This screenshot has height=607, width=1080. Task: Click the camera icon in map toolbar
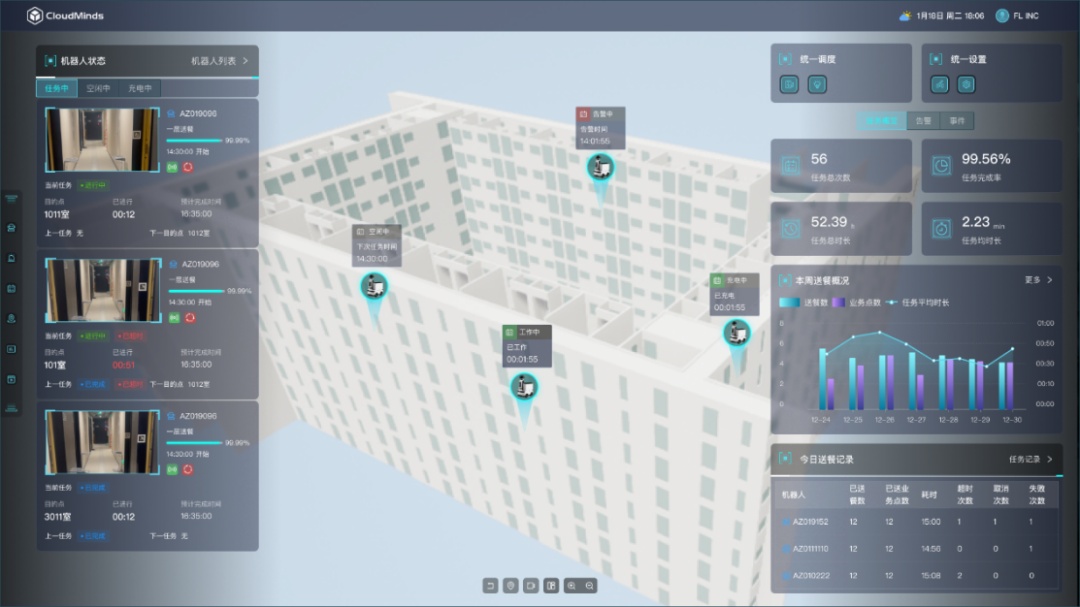(x=531, y=586)
